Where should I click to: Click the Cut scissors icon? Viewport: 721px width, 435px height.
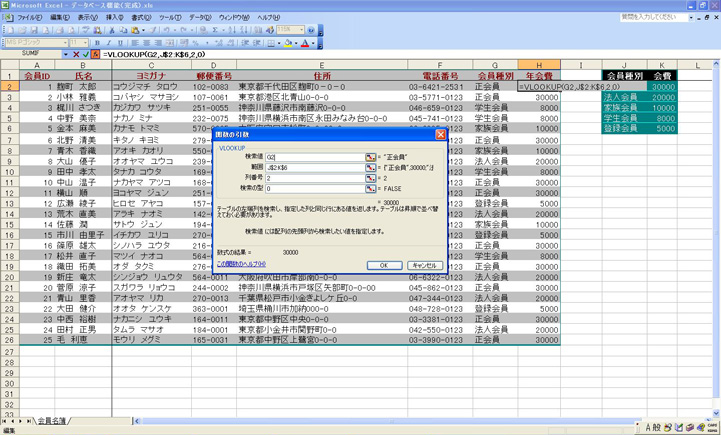pyautogui.click(x=112, y=30)
